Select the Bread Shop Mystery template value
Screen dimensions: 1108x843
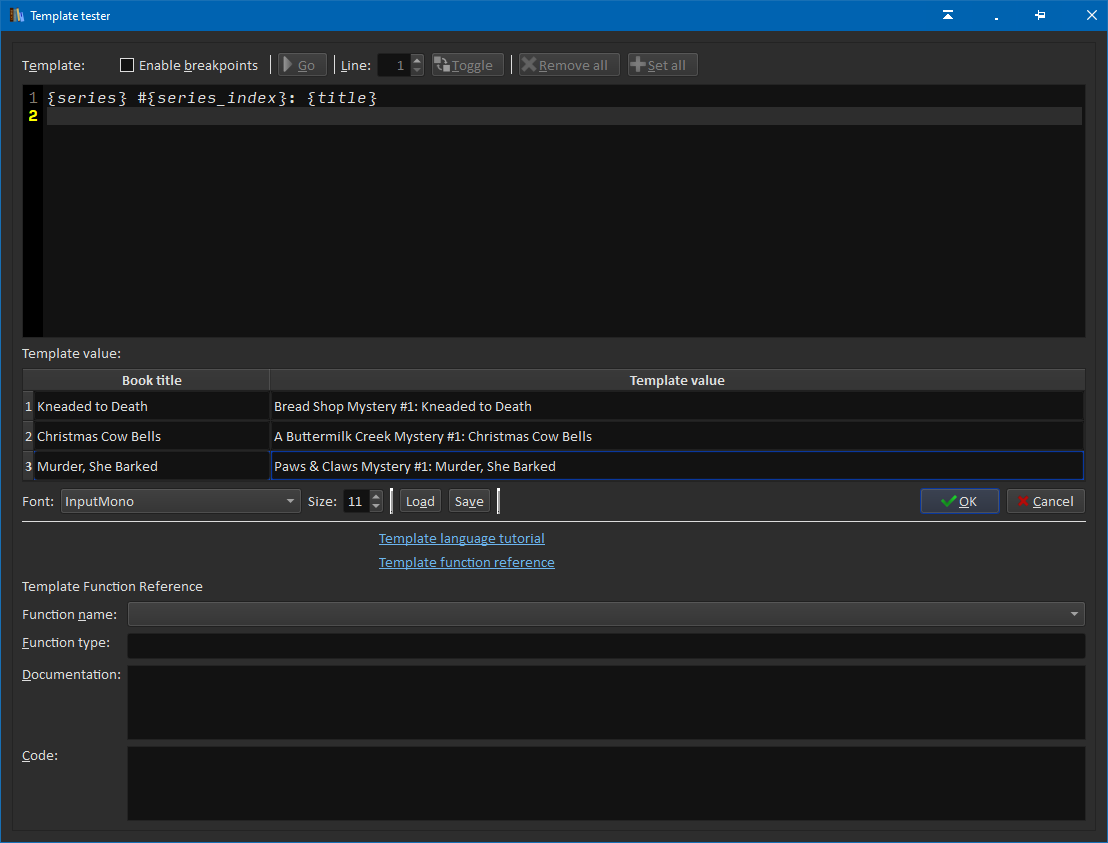(677, 406)
